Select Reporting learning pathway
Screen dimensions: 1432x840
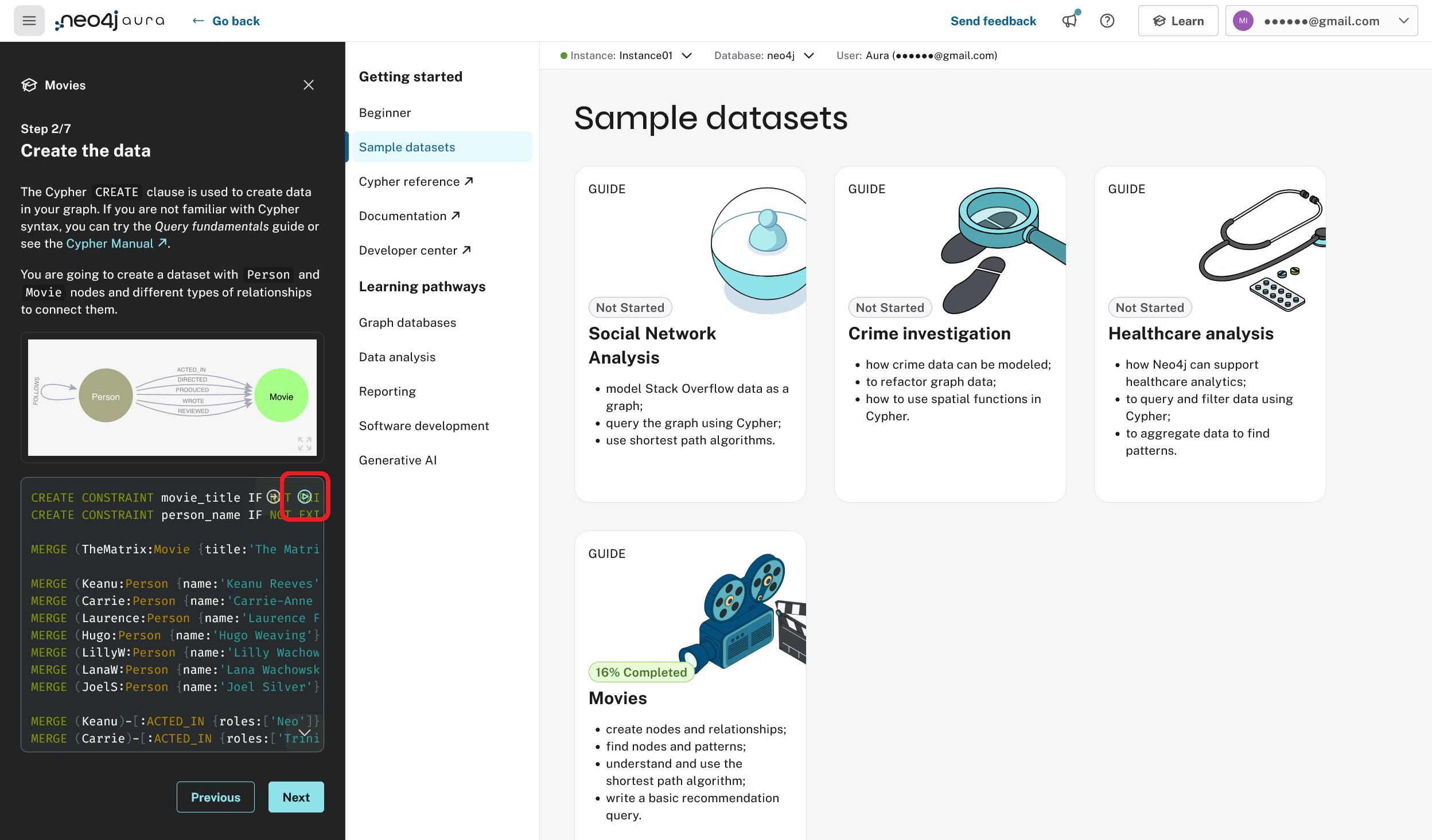[x=387, y=392]
